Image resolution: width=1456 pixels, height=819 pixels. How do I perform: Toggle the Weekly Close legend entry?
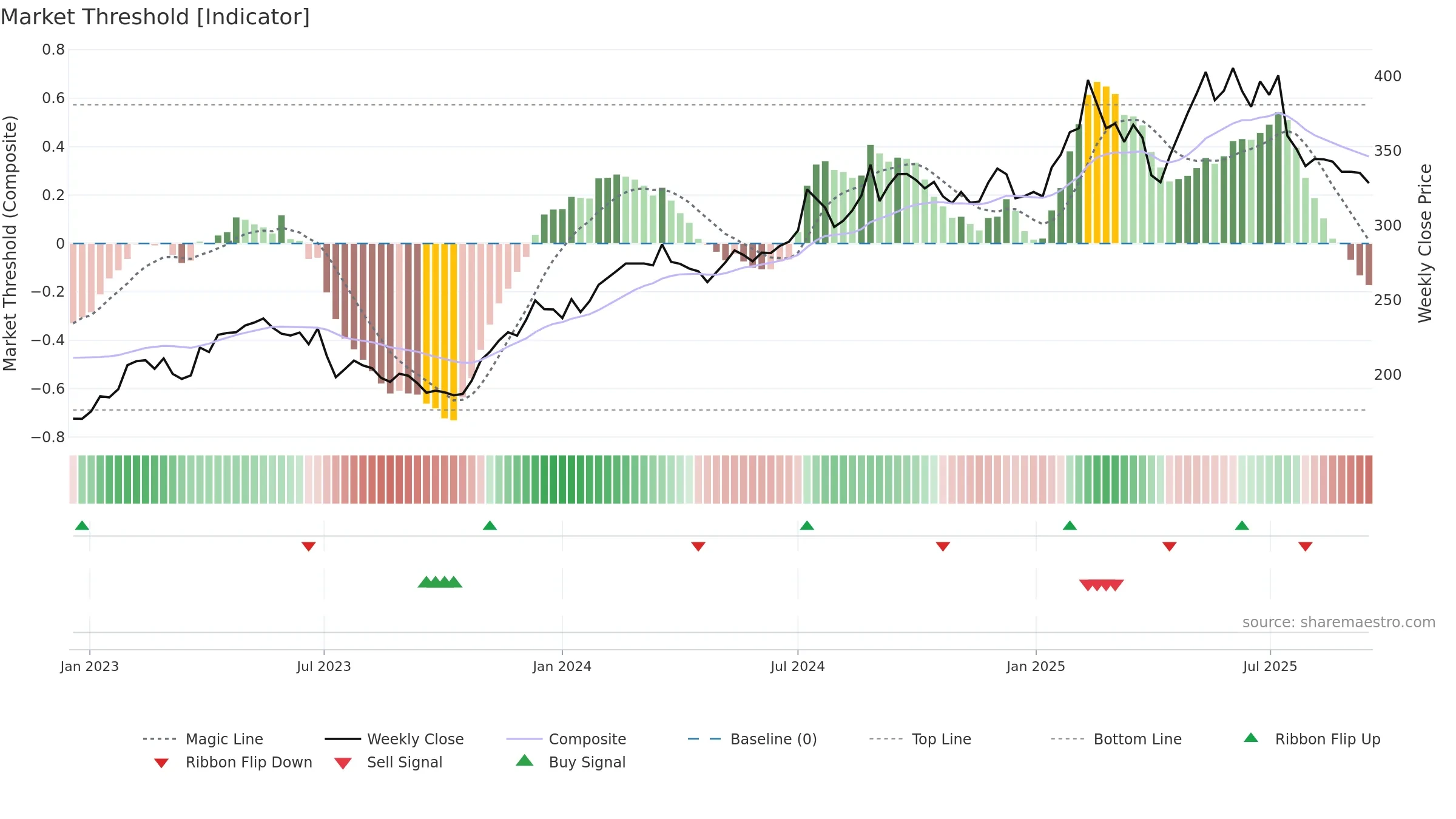click(x=394, y=739)
